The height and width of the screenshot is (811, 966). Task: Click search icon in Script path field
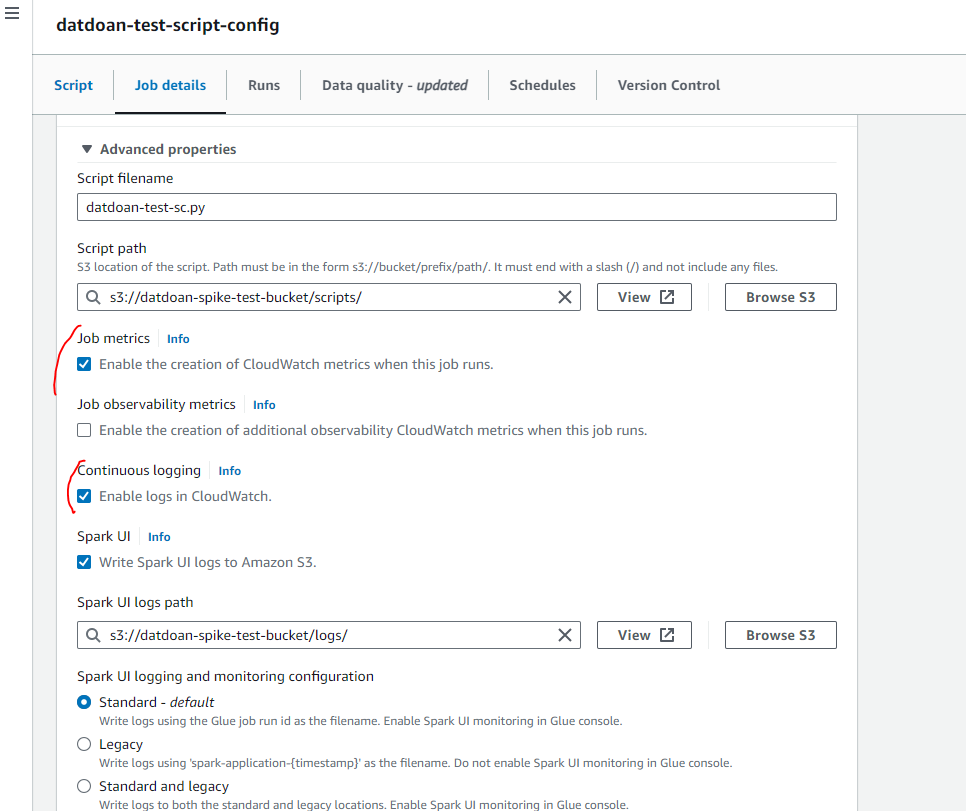[x=93, y=297]
